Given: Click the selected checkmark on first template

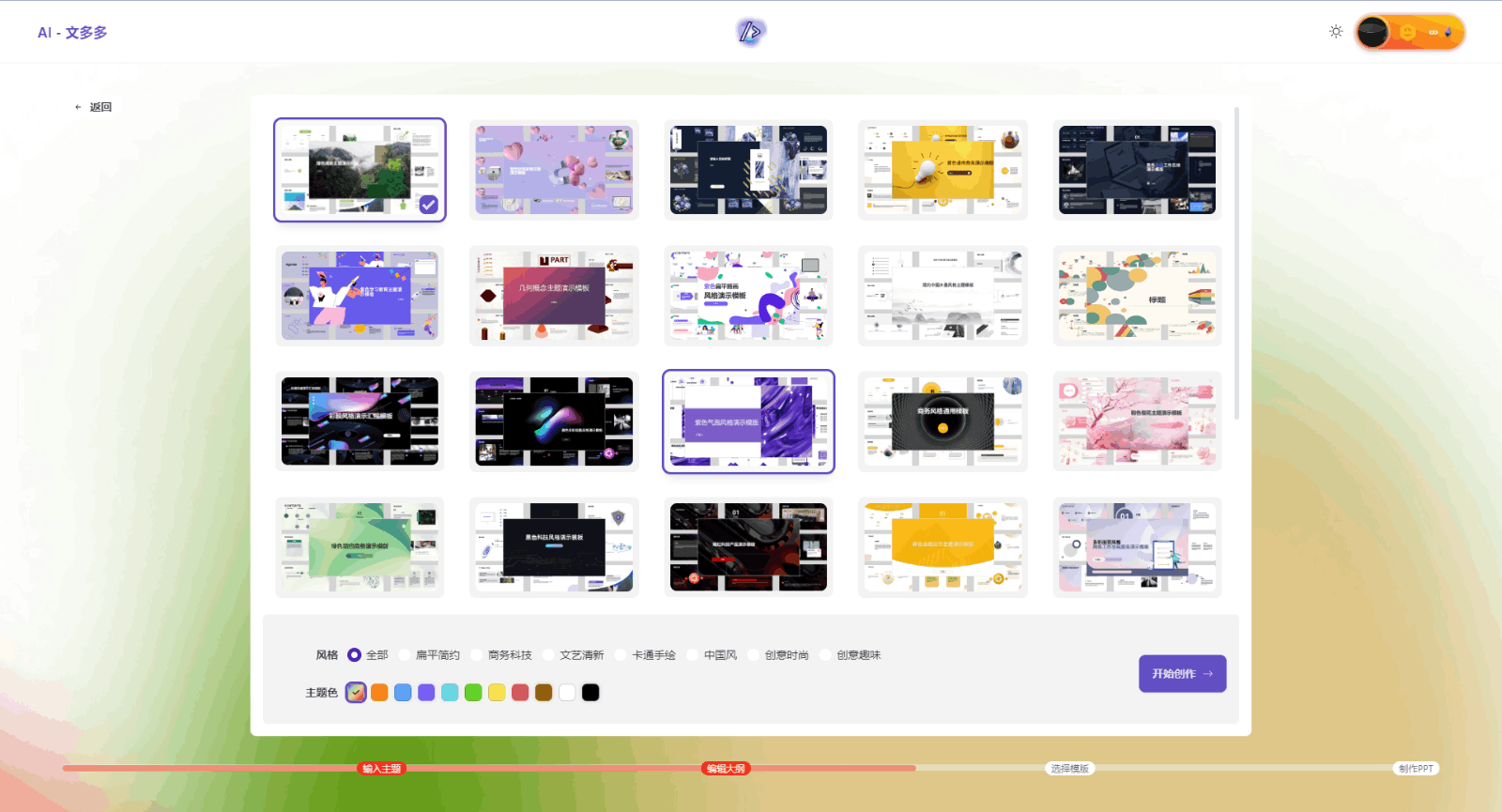Looking at the screenshot, I should 428,204.
